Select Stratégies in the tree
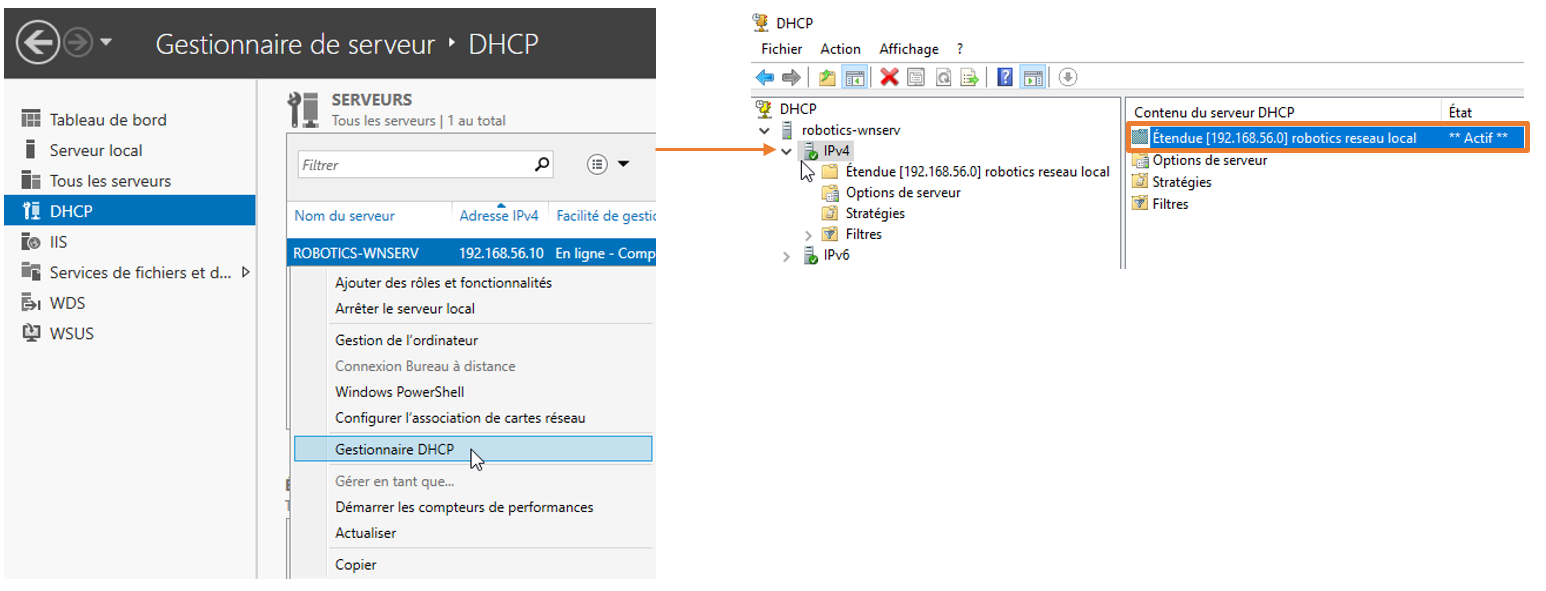The height and width of the screenshot is (591, 1546). pos(875,213)
